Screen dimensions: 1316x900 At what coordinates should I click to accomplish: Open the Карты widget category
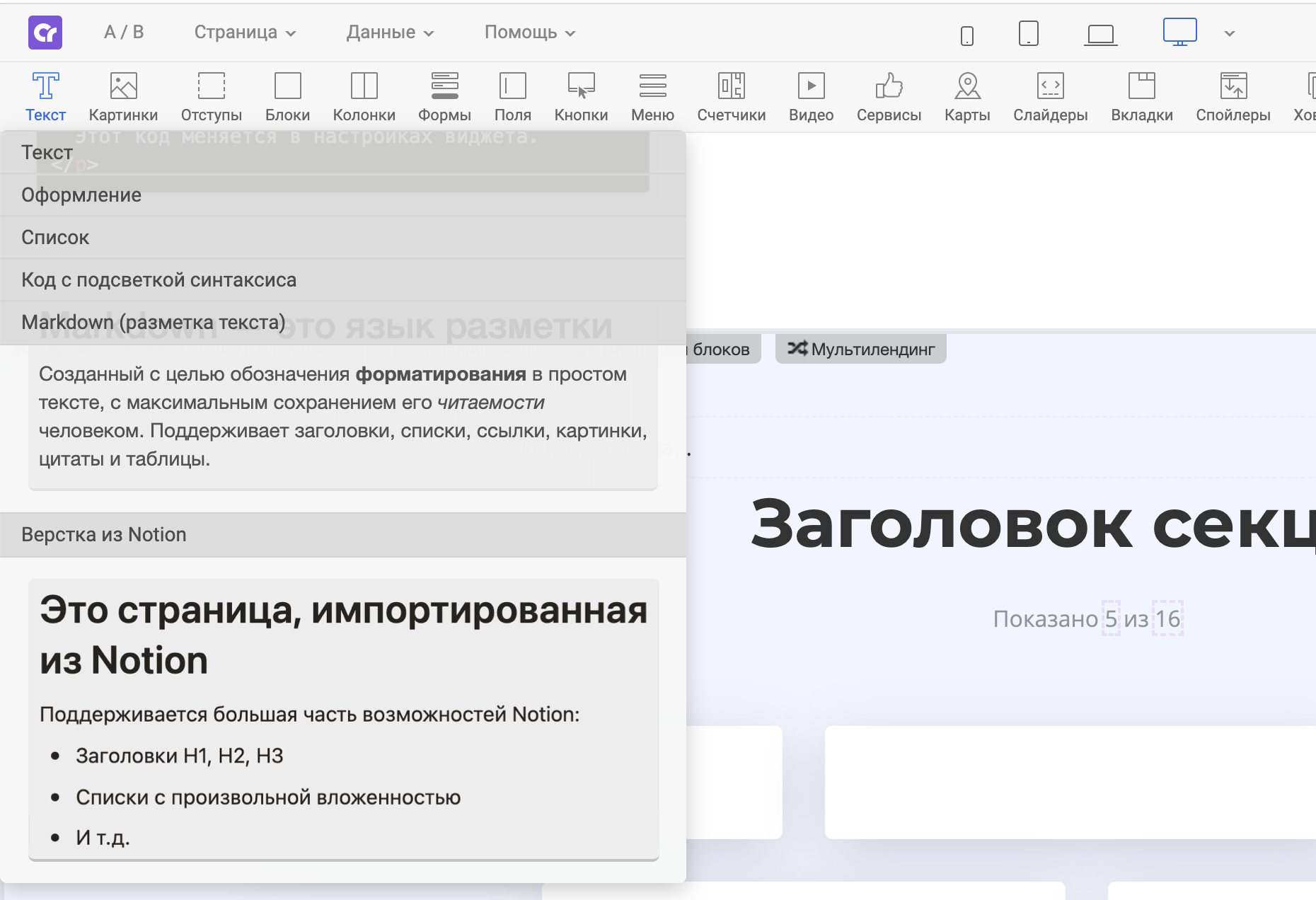967,98
